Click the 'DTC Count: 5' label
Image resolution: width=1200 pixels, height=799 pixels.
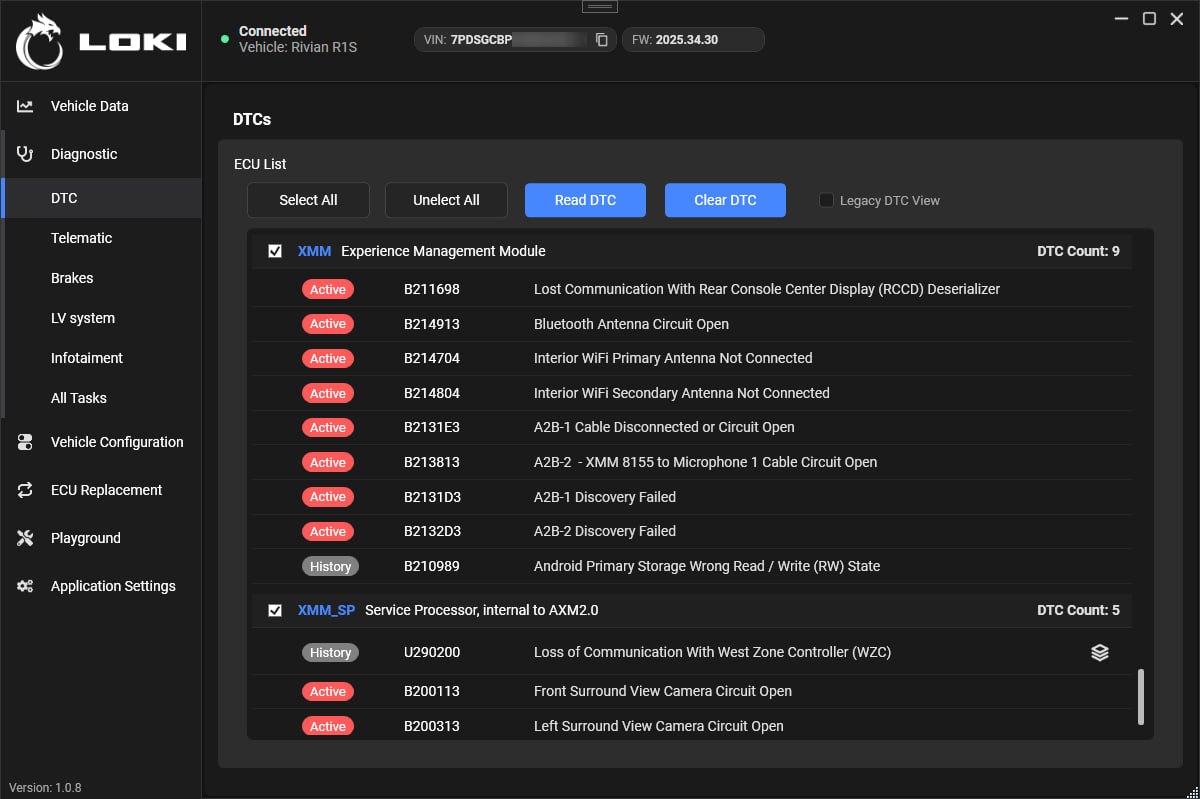pos(1078,610)
